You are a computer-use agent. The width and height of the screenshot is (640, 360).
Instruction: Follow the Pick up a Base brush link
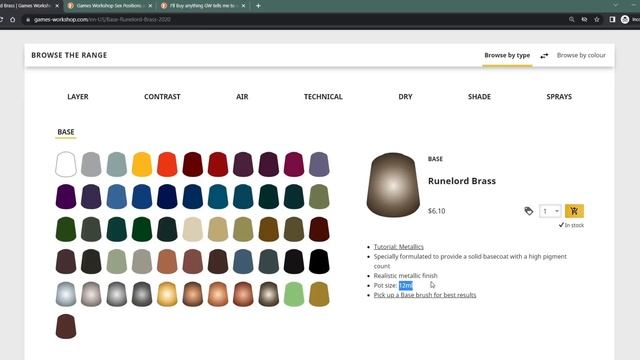[x=425, y=295]
